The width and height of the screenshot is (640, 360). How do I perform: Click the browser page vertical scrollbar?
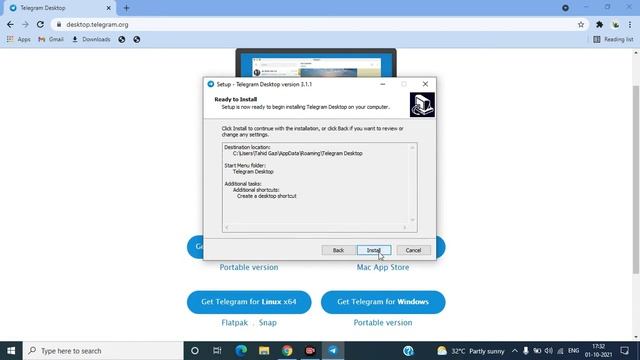[636, 180]
